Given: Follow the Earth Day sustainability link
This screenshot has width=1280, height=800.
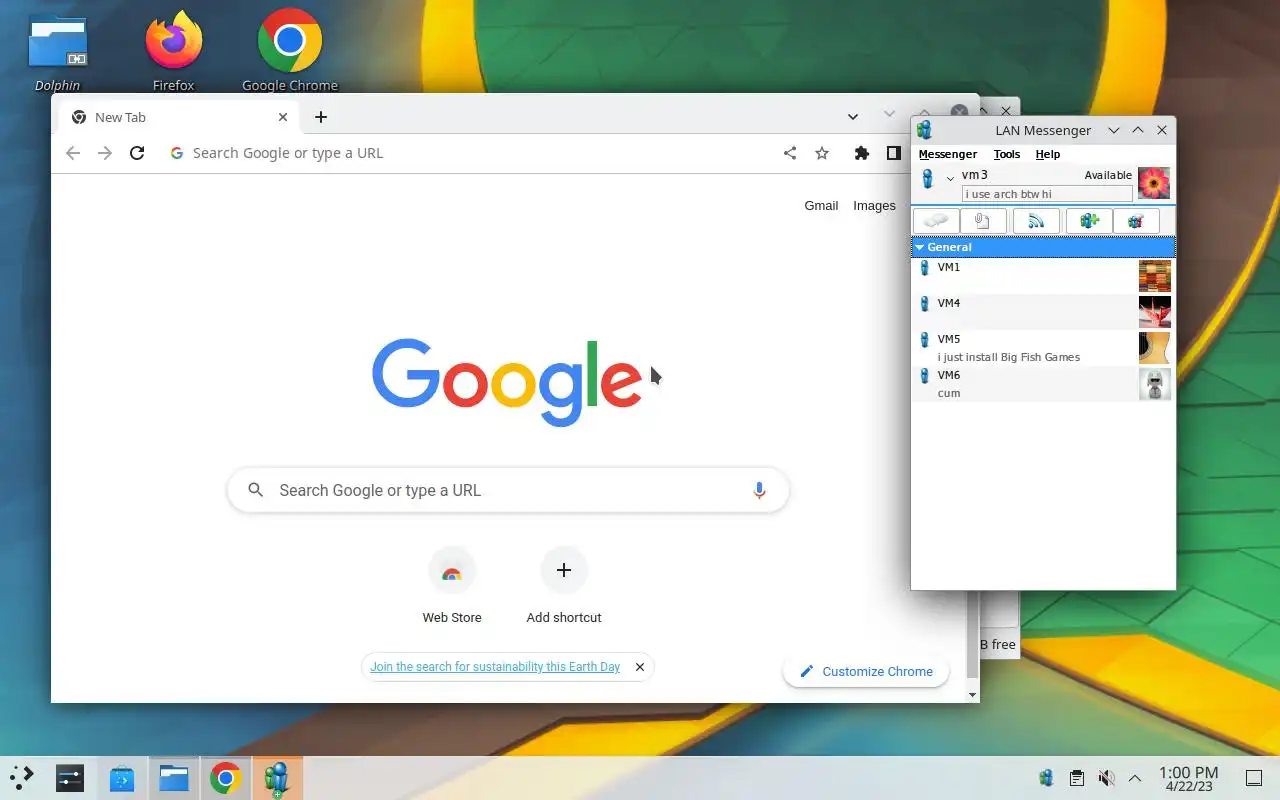Looking at the screenshot, I should click(495, 667).
